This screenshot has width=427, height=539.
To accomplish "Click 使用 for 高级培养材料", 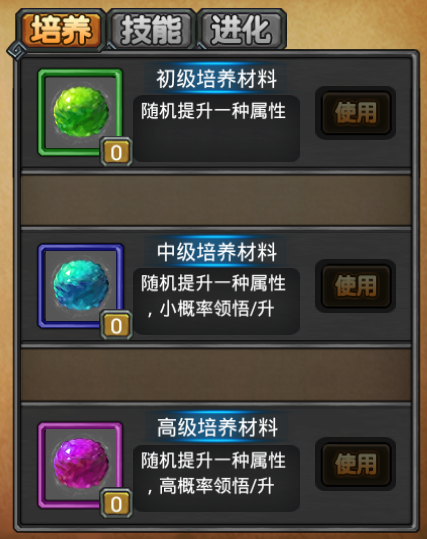I will 355,463.
